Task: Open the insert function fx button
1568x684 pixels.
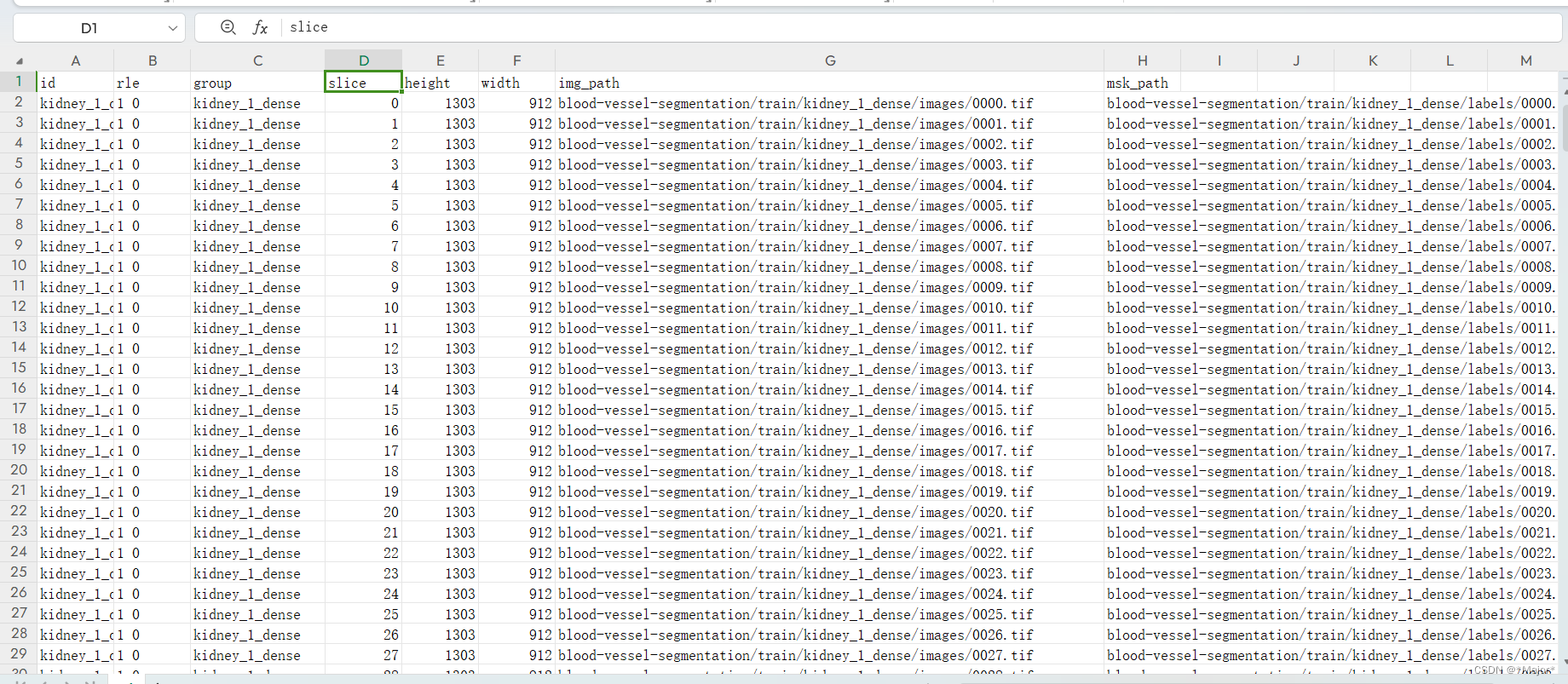Action: pos(260,27)
